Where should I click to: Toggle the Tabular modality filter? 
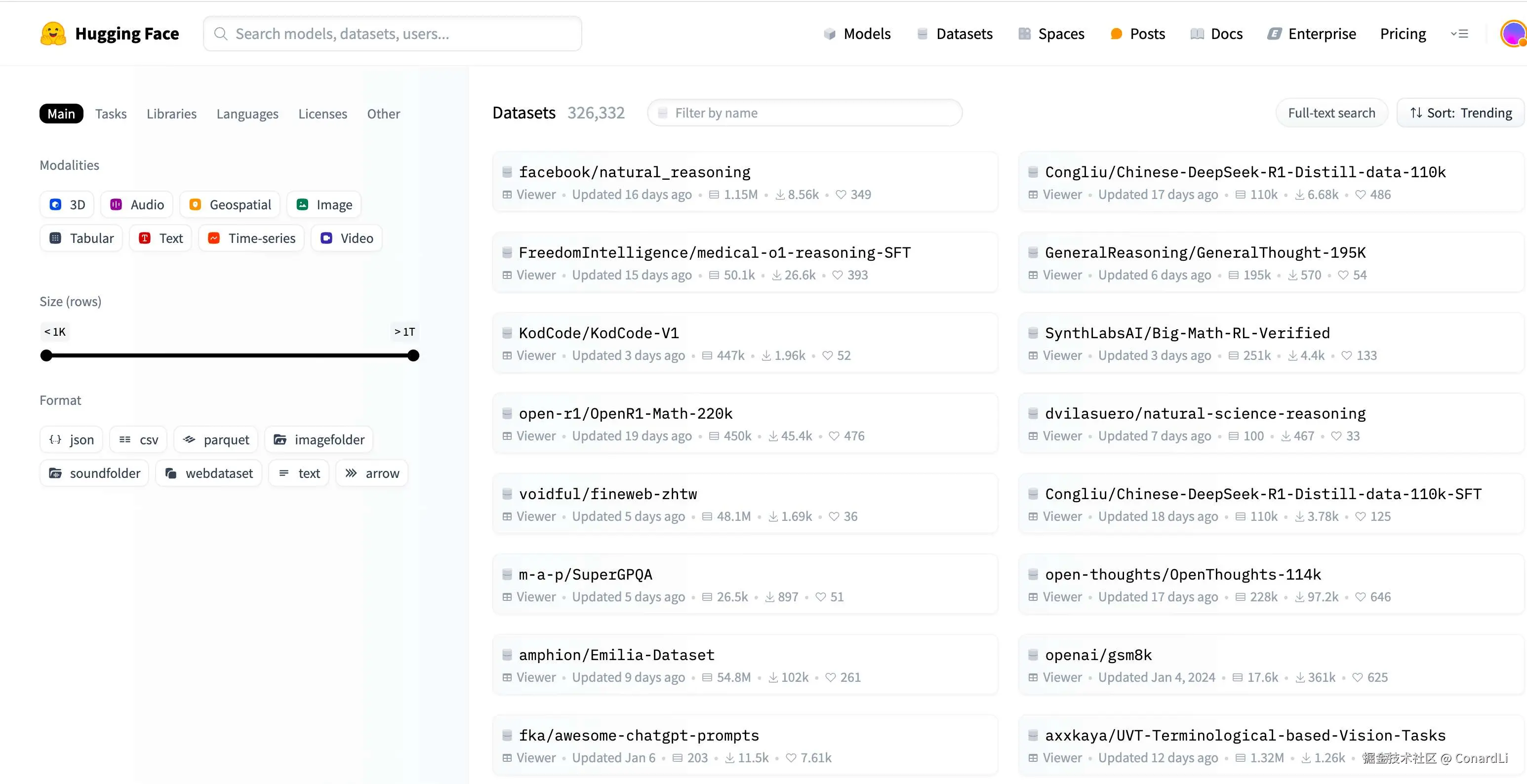(81, 238)
